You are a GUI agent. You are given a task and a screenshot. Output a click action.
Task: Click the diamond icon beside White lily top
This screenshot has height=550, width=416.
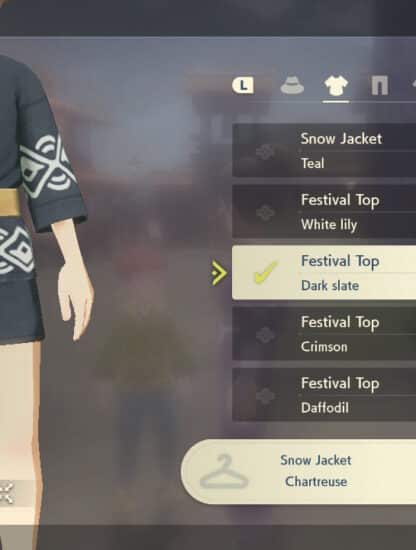click(265, 213)
